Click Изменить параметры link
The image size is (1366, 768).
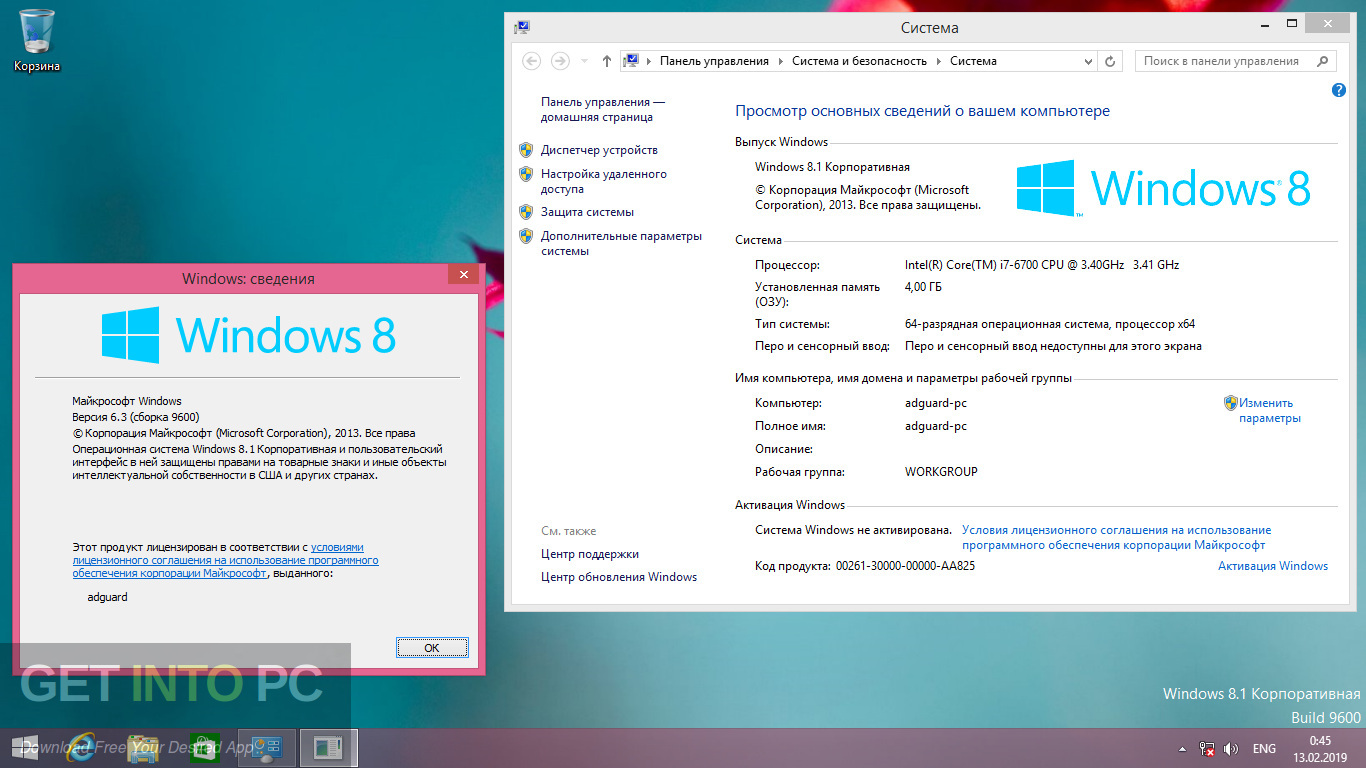[x=1270, y=410]
